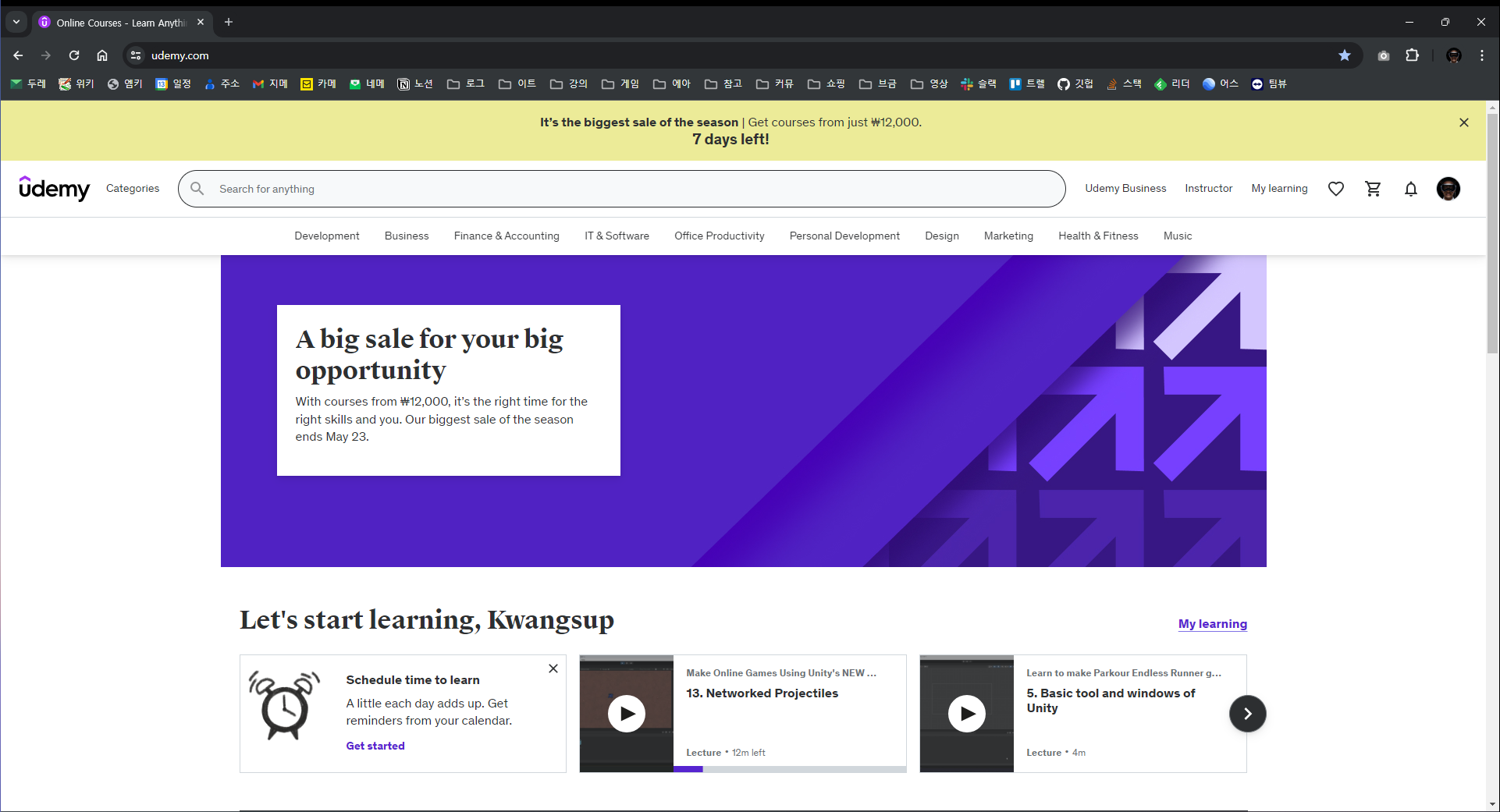
Task: Open Office Productivity category
Action: coord(720,236)
